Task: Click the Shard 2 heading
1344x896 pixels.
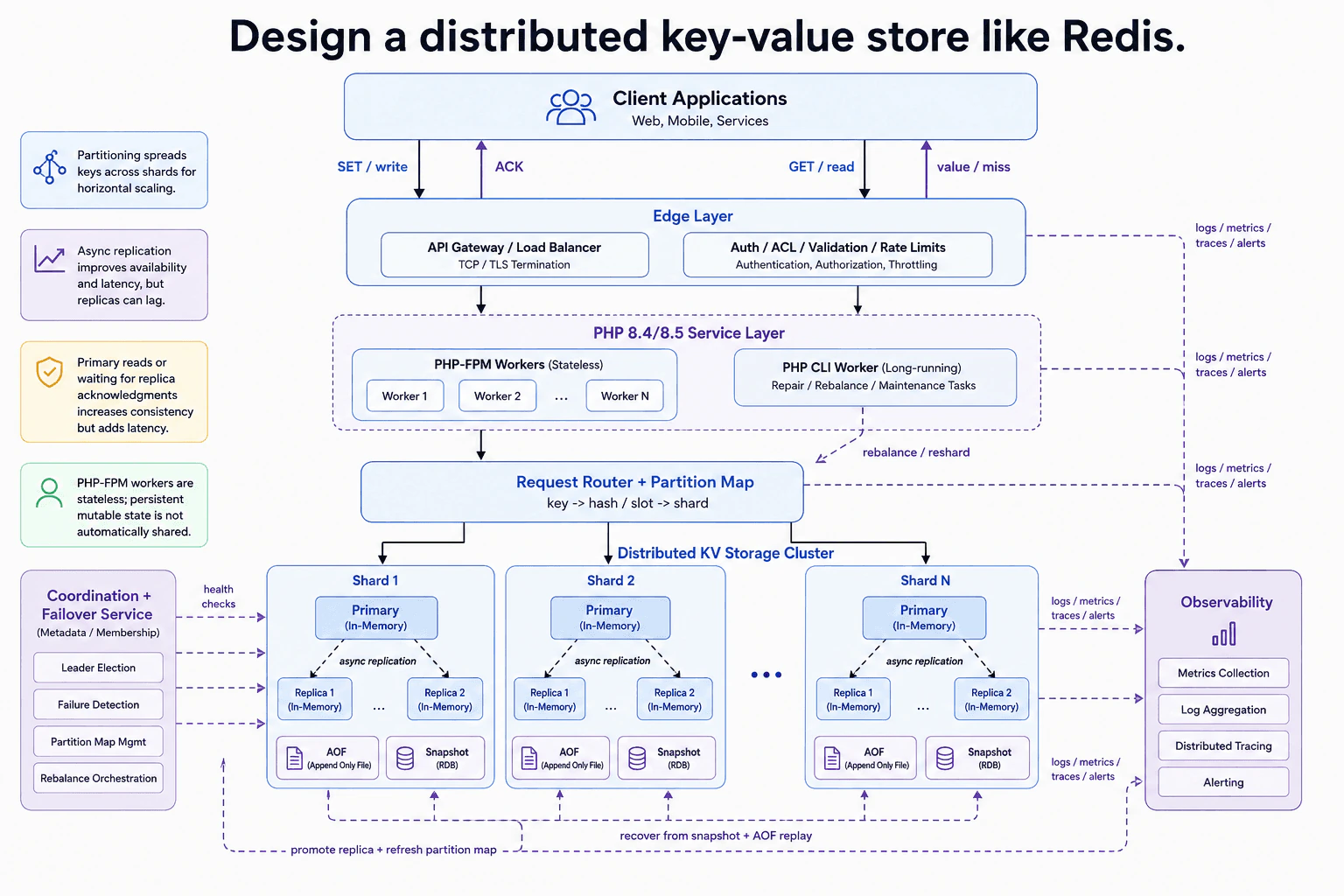Action: [611, 581]
